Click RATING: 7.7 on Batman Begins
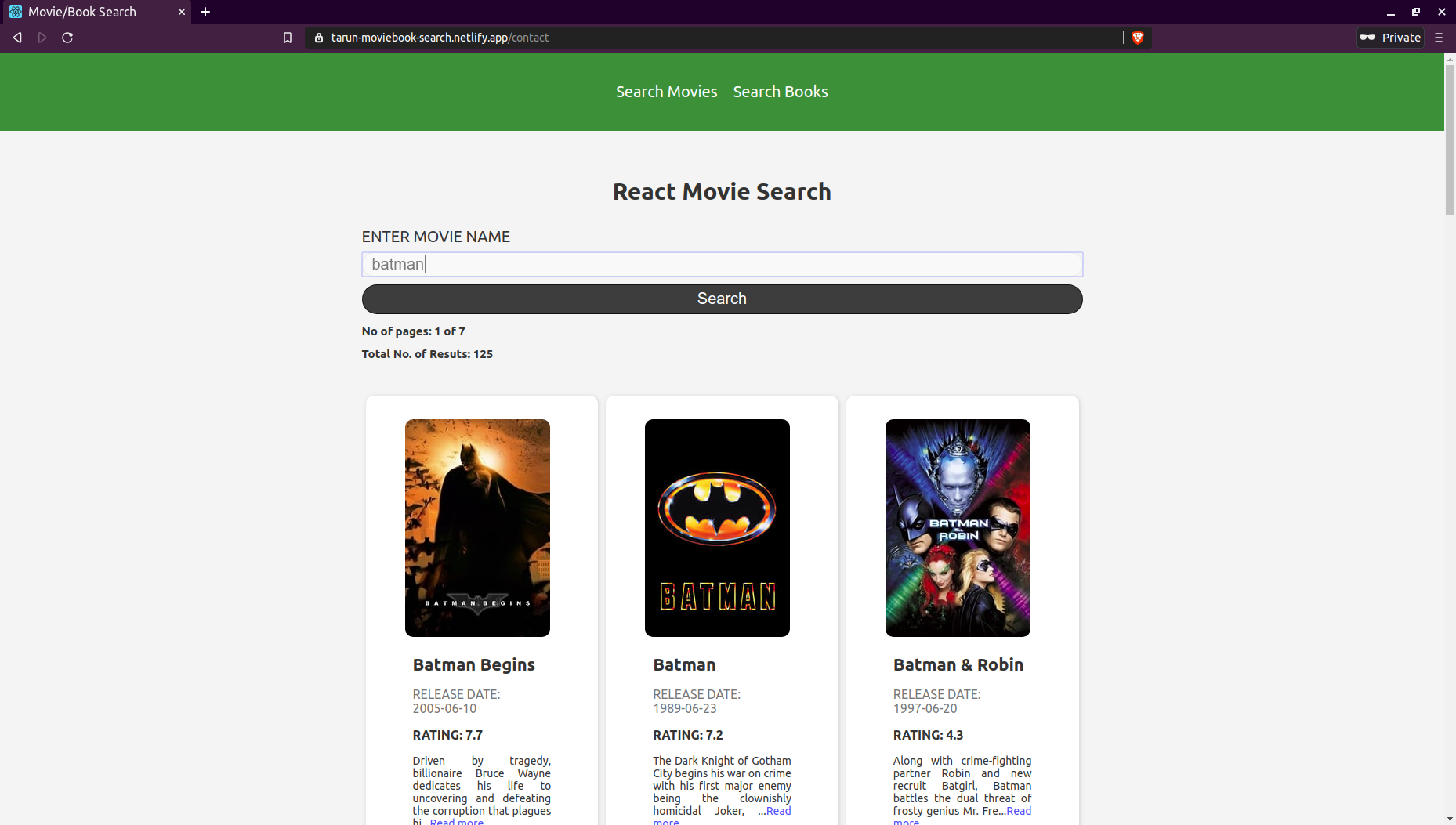1456x825 pixels. coord(447,735)
